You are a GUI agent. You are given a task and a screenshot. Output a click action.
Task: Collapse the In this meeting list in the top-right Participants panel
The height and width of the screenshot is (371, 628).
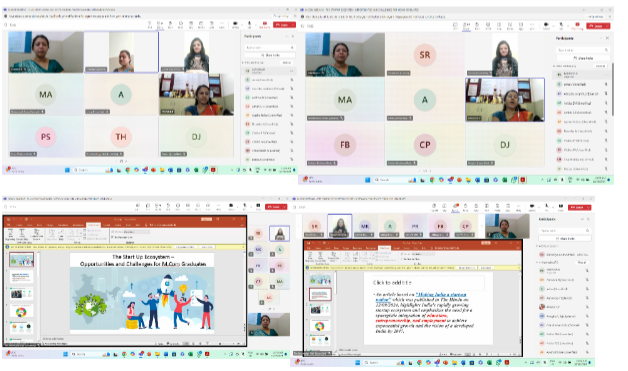point(554,66)
